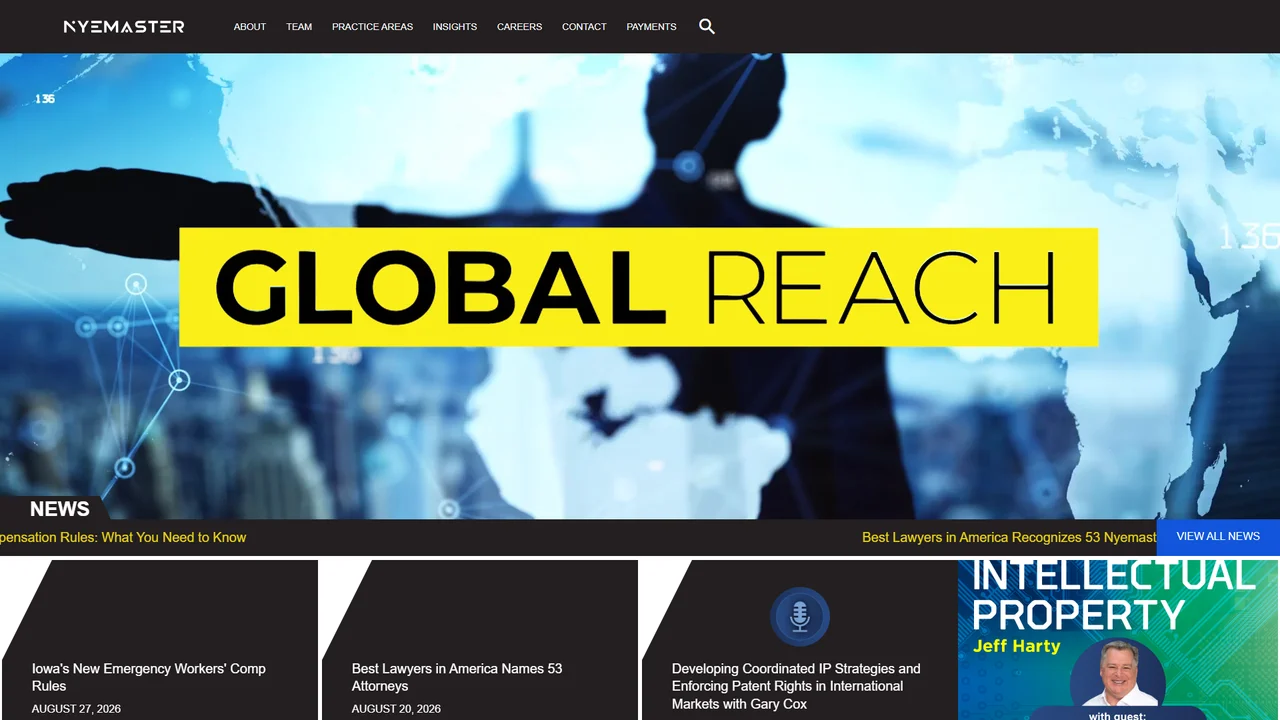Click the News section label
This screenshot has height=720, width=1280.
coord(60,509)
